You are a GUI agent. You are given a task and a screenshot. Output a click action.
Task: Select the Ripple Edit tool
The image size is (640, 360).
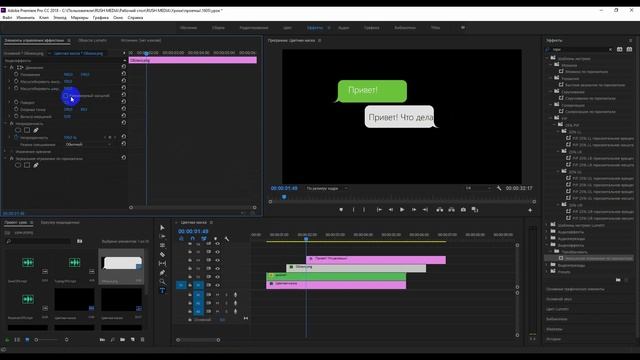coord(162,245)
